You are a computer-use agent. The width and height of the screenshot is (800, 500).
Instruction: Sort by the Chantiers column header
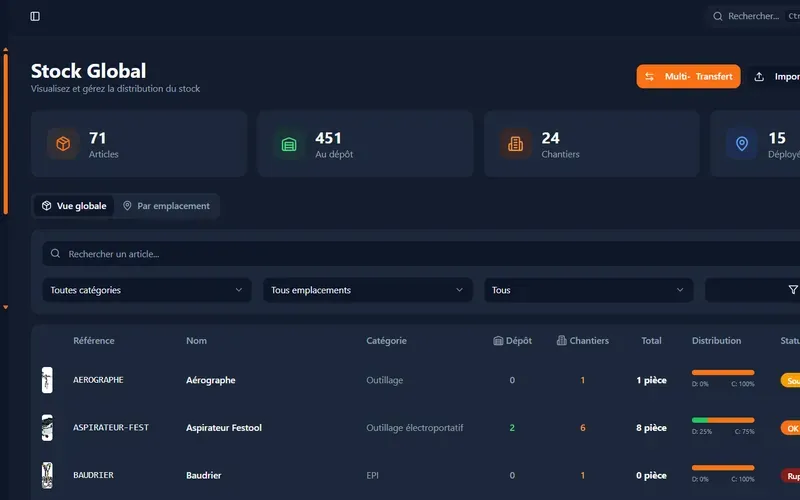(x=582, y=340)
